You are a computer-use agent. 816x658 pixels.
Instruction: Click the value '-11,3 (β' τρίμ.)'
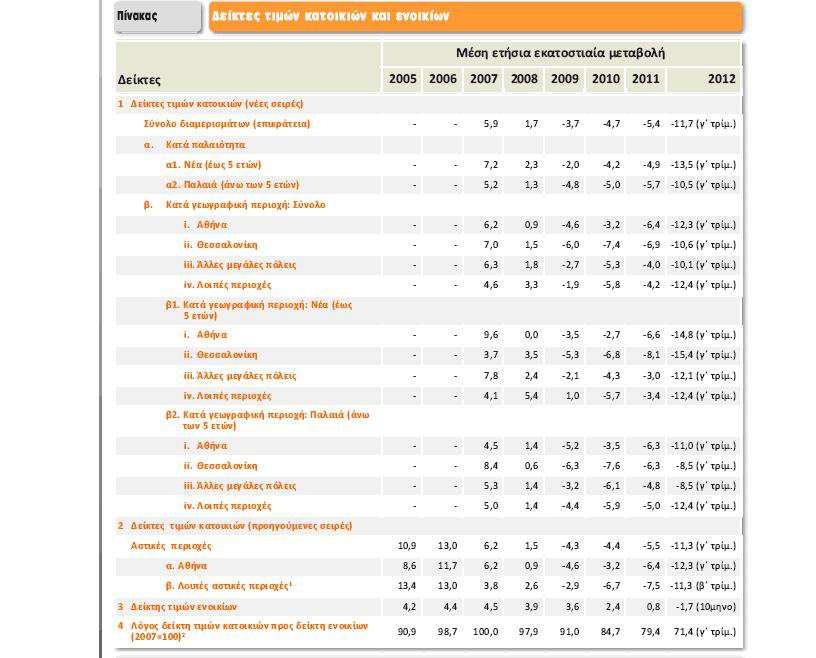click(x=703, y=586)
